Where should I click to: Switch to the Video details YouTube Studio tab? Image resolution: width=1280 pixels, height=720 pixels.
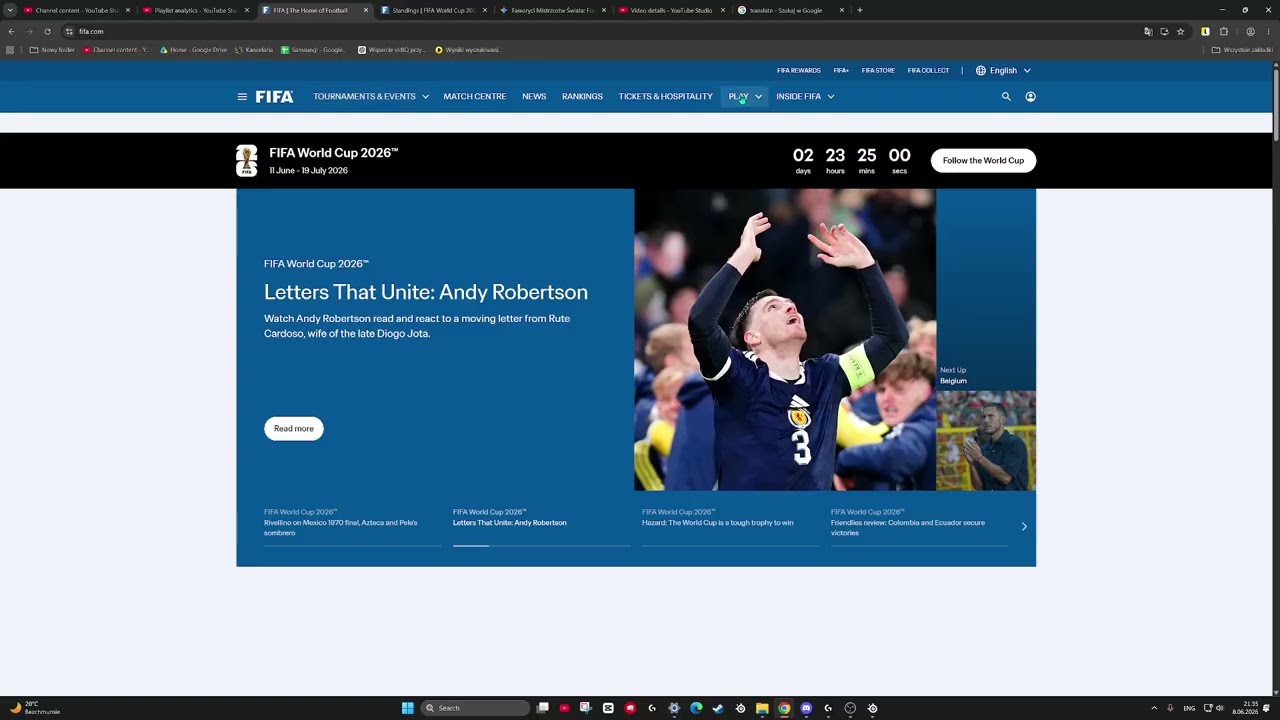(671, 10)
